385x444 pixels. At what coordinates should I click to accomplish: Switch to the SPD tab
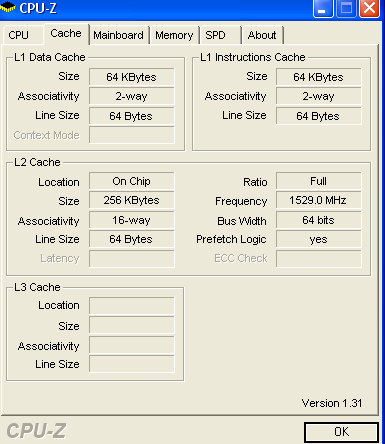coord(220,35)
